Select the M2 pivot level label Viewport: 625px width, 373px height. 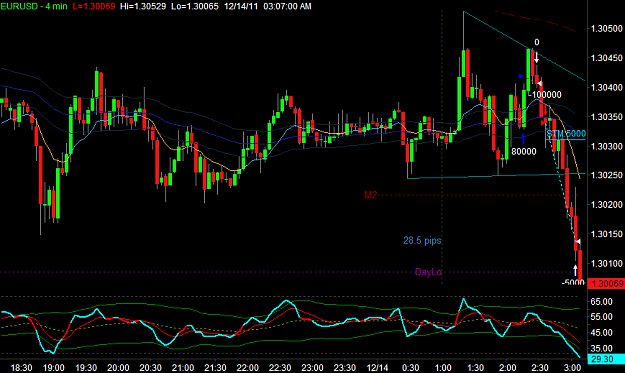coord(370,195)
